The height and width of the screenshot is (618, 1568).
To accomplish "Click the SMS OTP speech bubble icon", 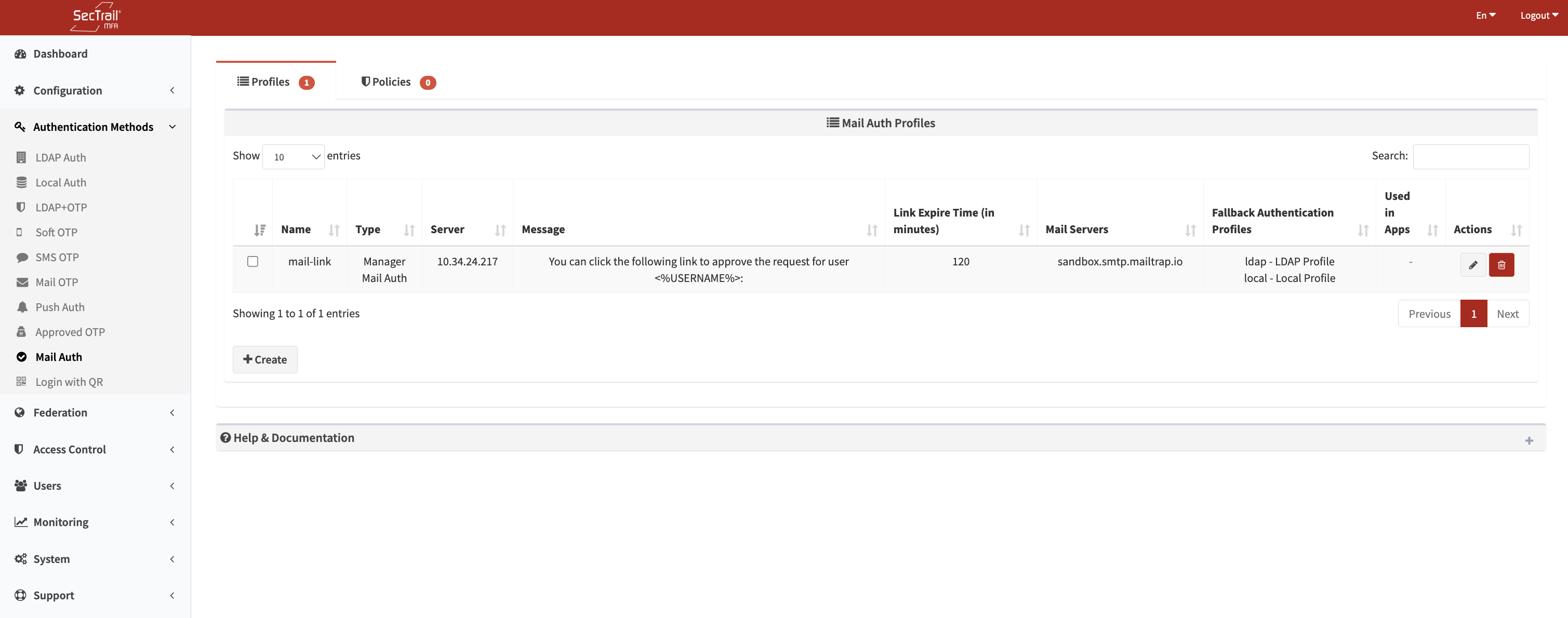I will (22, 257).
